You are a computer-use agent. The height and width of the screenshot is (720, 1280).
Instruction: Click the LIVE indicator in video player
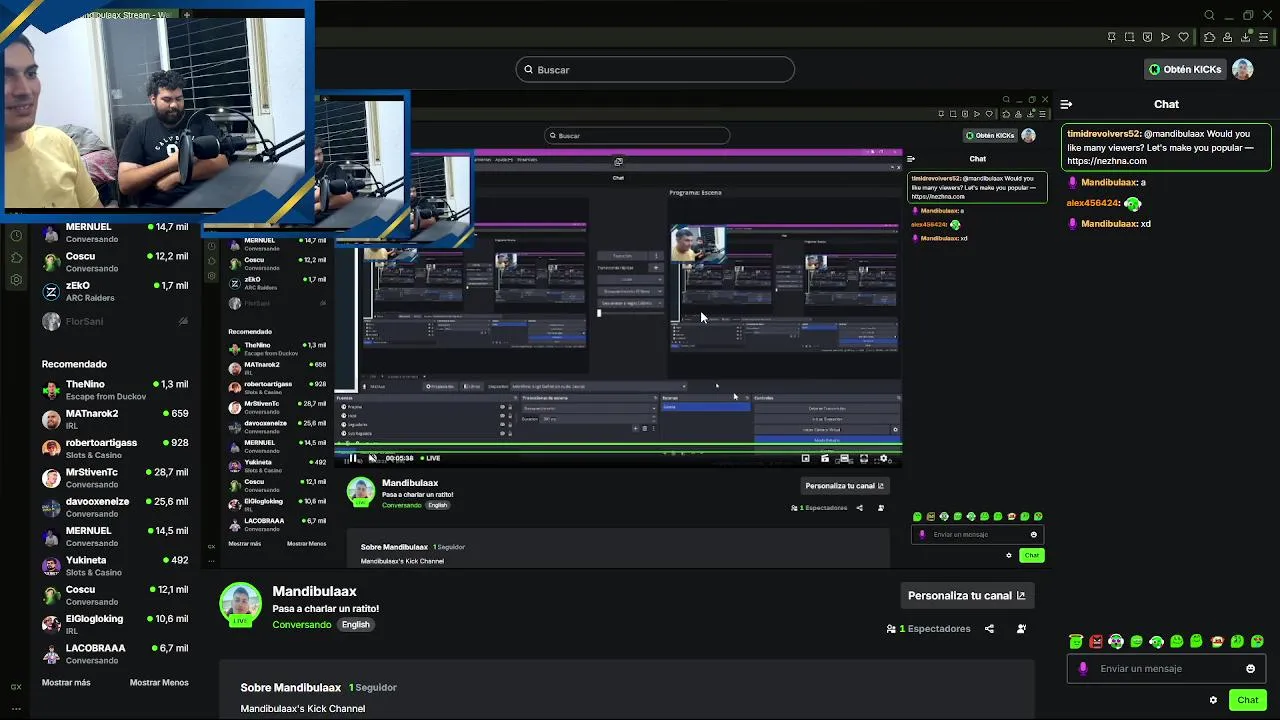(x=431, y=458)
